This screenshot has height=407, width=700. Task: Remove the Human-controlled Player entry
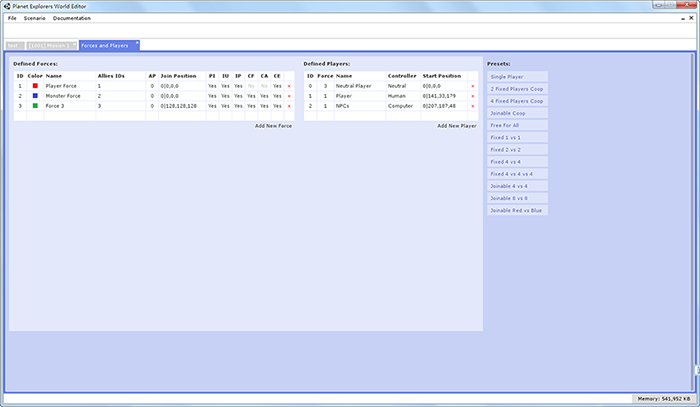pos(473,96)
